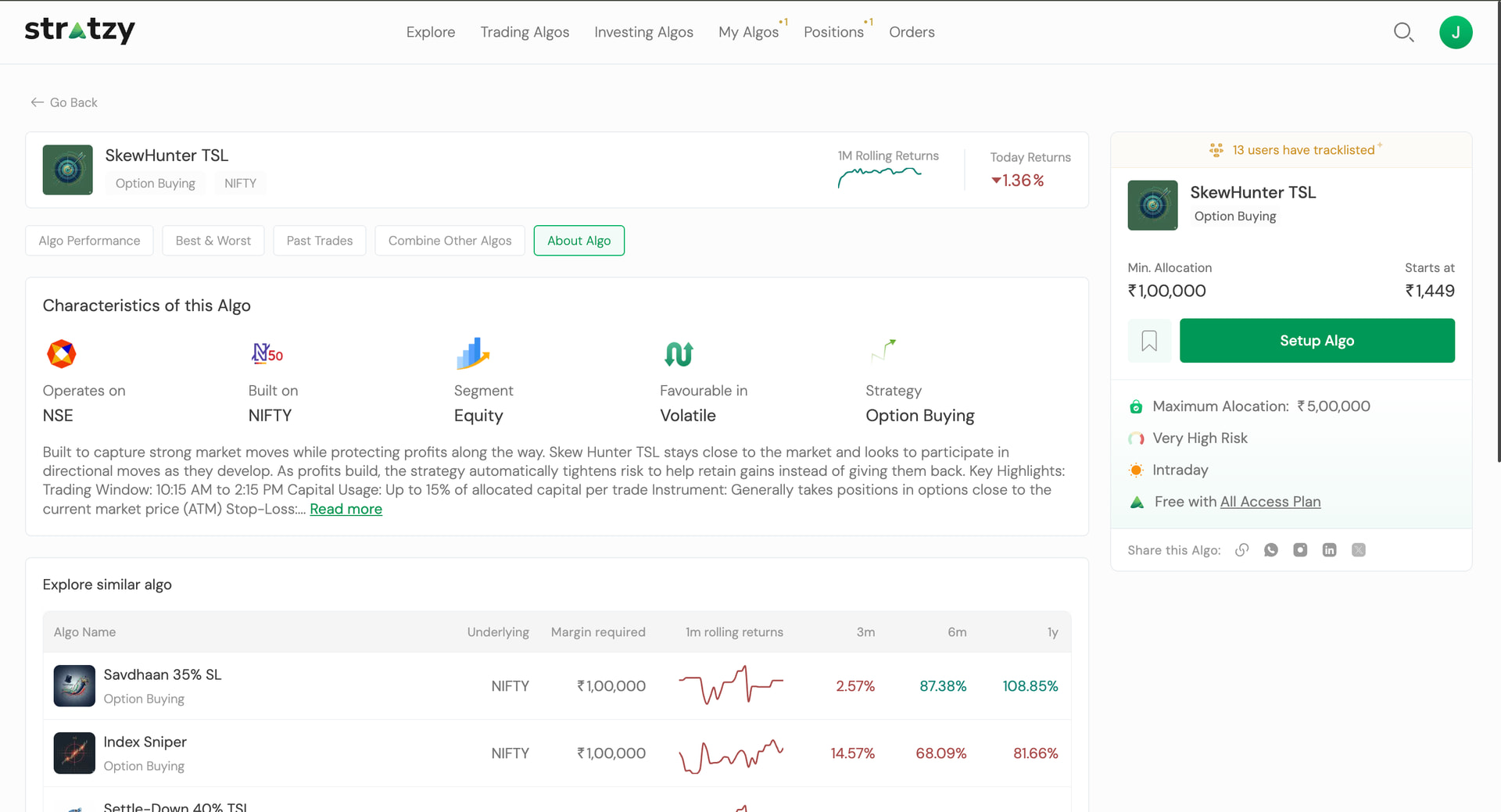Switch to the Algo Performance tab
This screenshot has height=812, width=1501.
[x=89, y=241]
